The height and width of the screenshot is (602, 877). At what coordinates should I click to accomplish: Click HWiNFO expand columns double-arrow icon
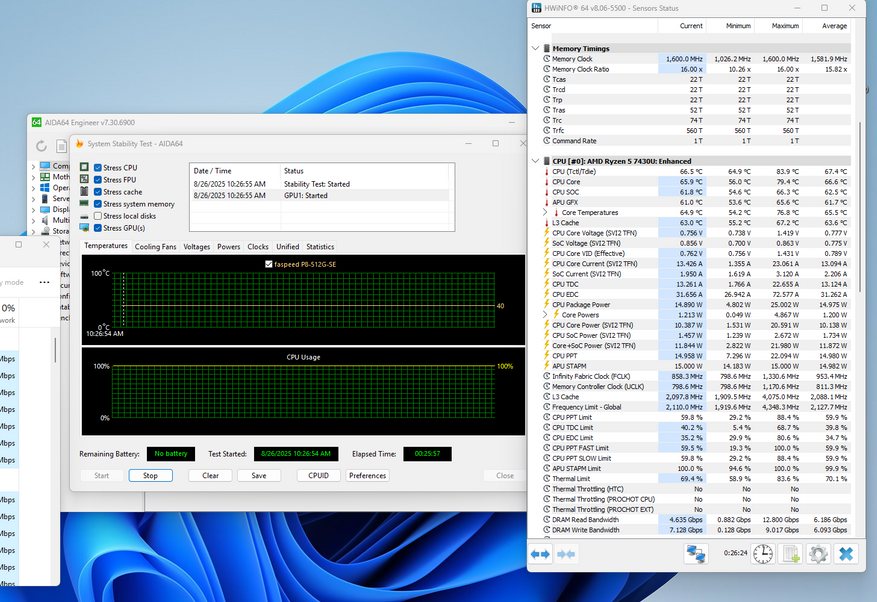click(541, 553)
